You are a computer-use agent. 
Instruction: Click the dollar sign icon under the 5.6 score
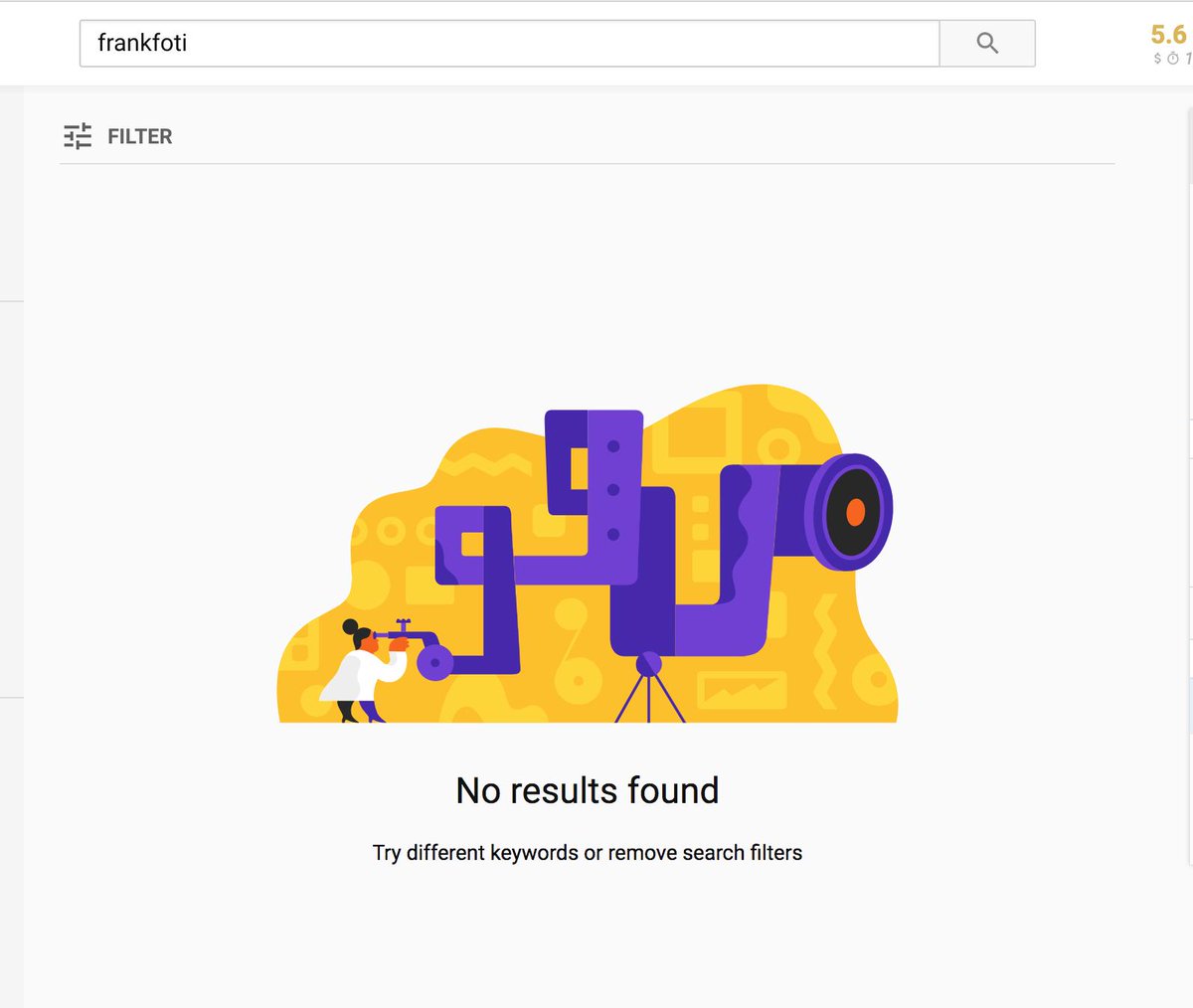(1157, 59)
